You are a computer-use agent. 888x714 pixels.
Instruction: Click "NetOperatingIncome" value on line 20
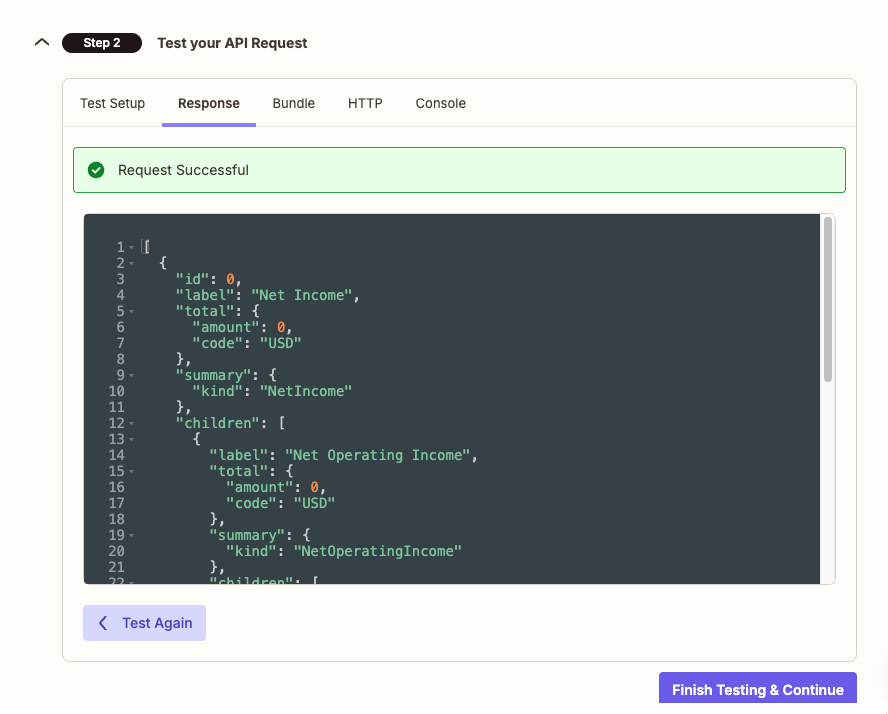(378, 551)
